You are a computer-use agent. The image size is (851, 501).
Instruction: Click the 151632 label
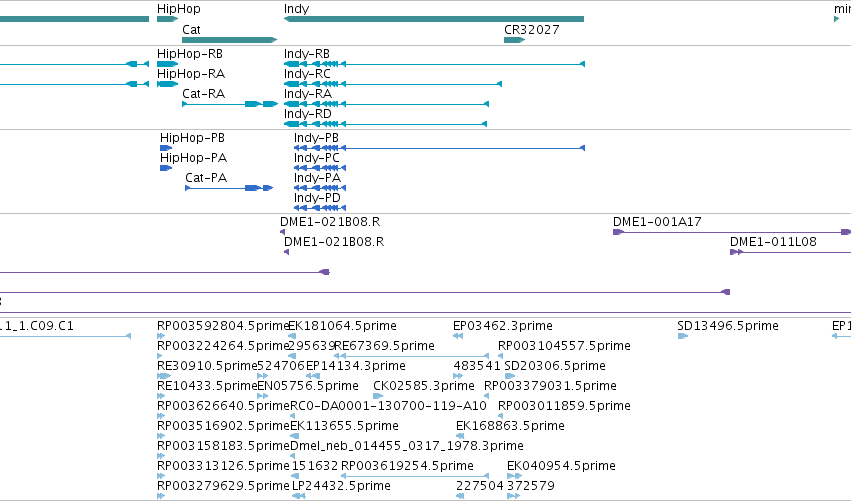pyautogui.click(x=315, y=467)
